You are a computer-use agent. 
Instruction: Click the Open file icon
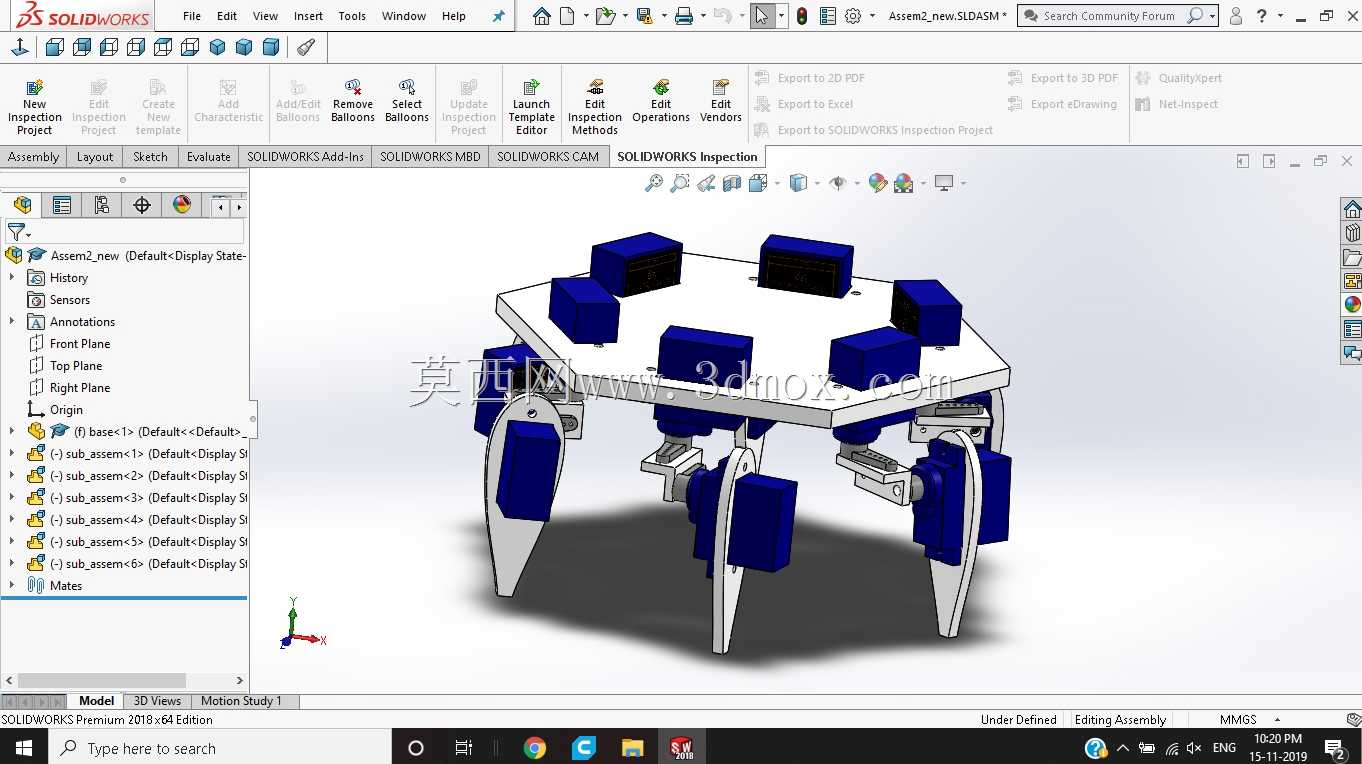click(x=604, y=16)
